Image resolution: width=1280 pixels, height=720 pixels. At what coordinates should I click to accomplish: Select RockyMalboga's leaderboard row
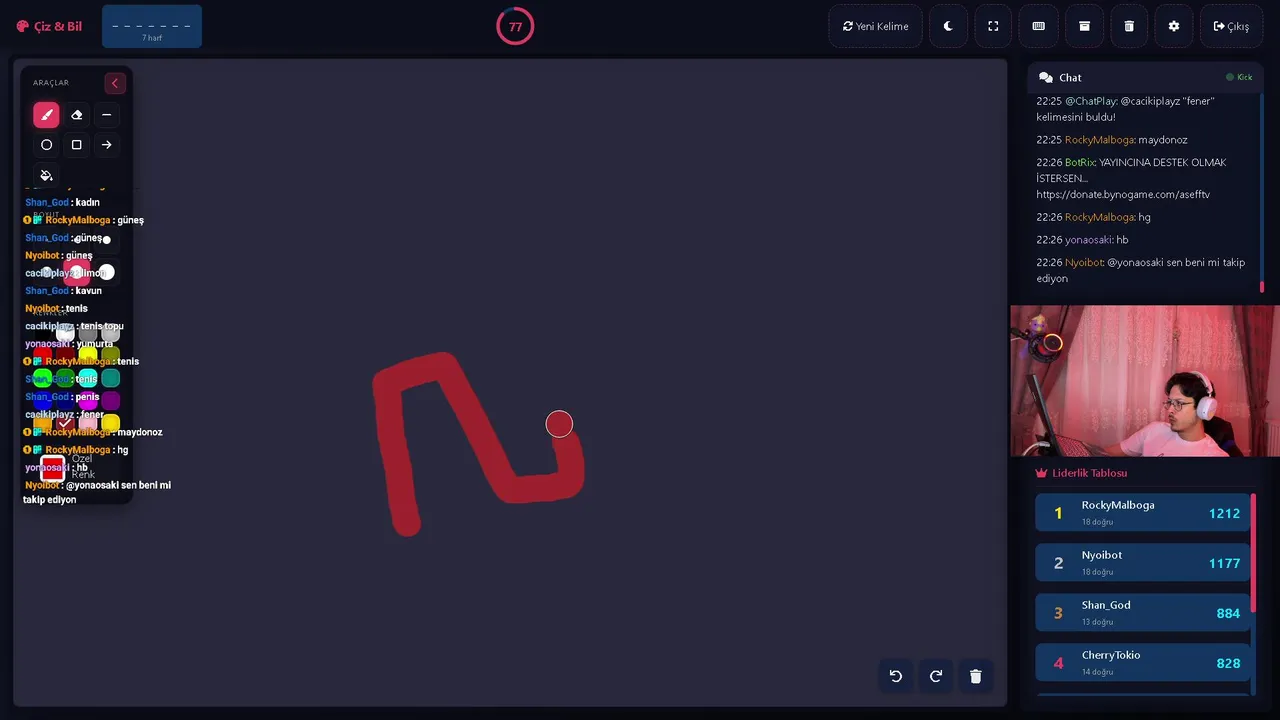(1143, 513)
